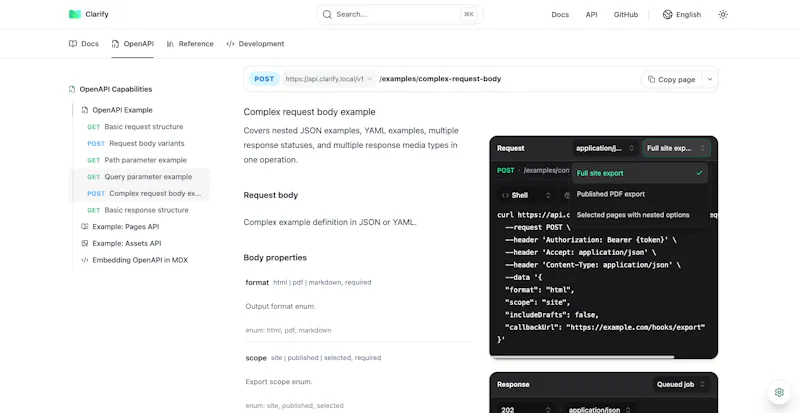Click the Shell code brackets icon
Viewport: 800px width, 413px height.
click(505, 195)
